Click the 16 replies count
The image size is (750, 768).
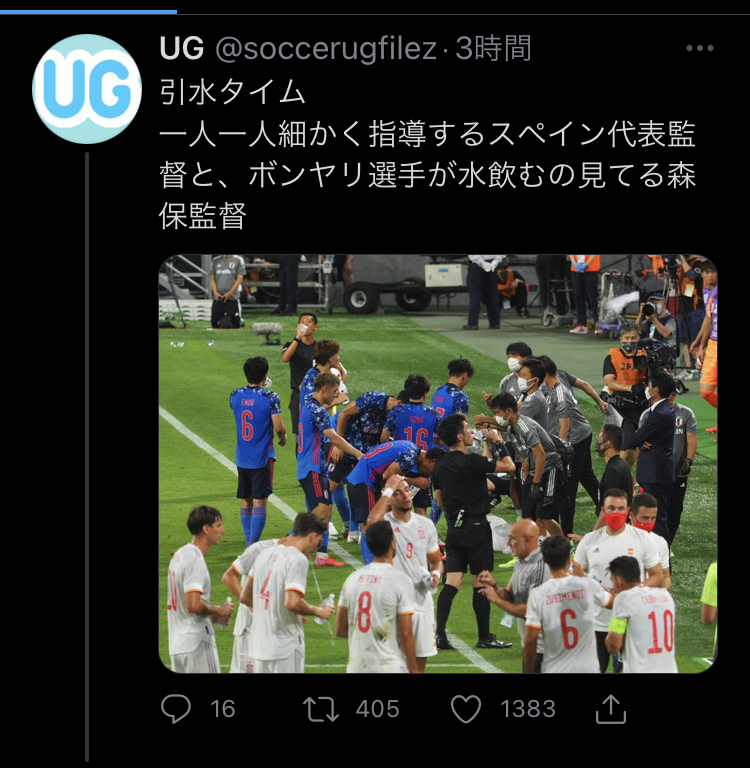223,709
